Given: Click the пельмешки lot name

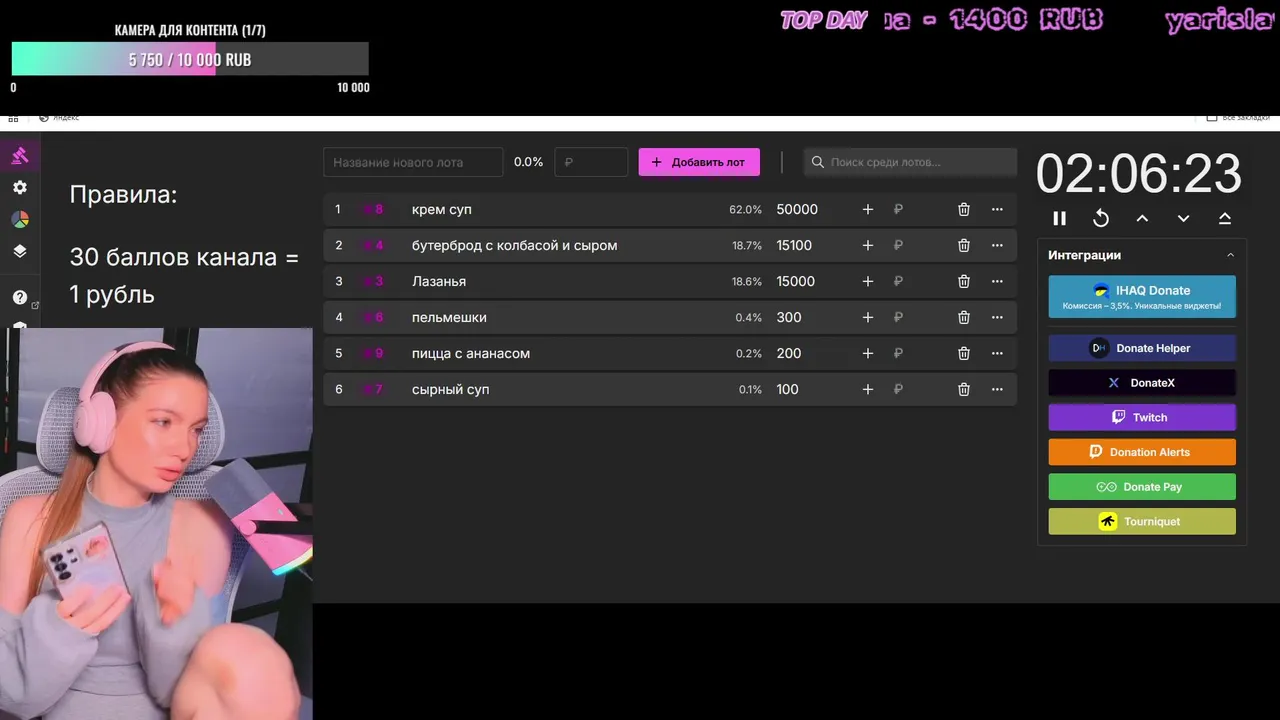Looking at the screenshot, I should tap(449, 318).
